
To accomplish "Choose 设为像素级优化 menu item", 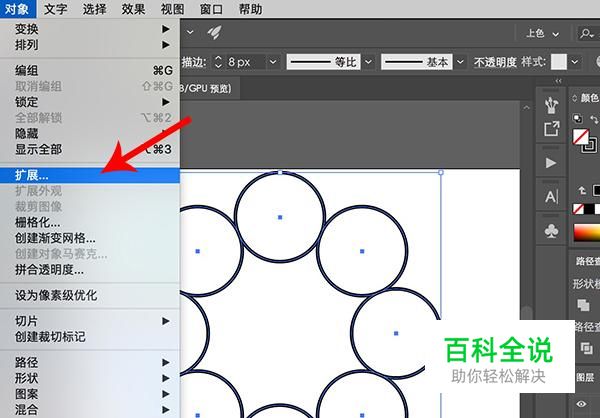I will [90, 296].
